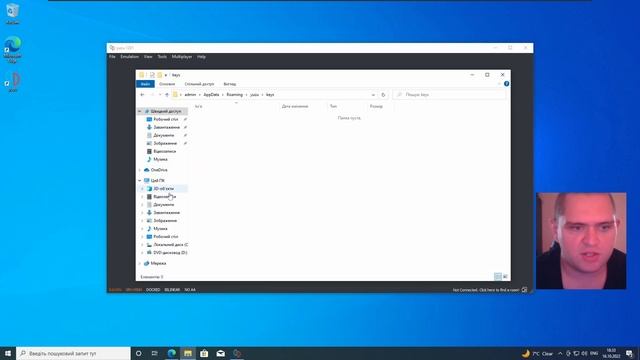Toggle DOCKED mode in yuzu status bar
The image size is (640, 360).
click(153, 290)
